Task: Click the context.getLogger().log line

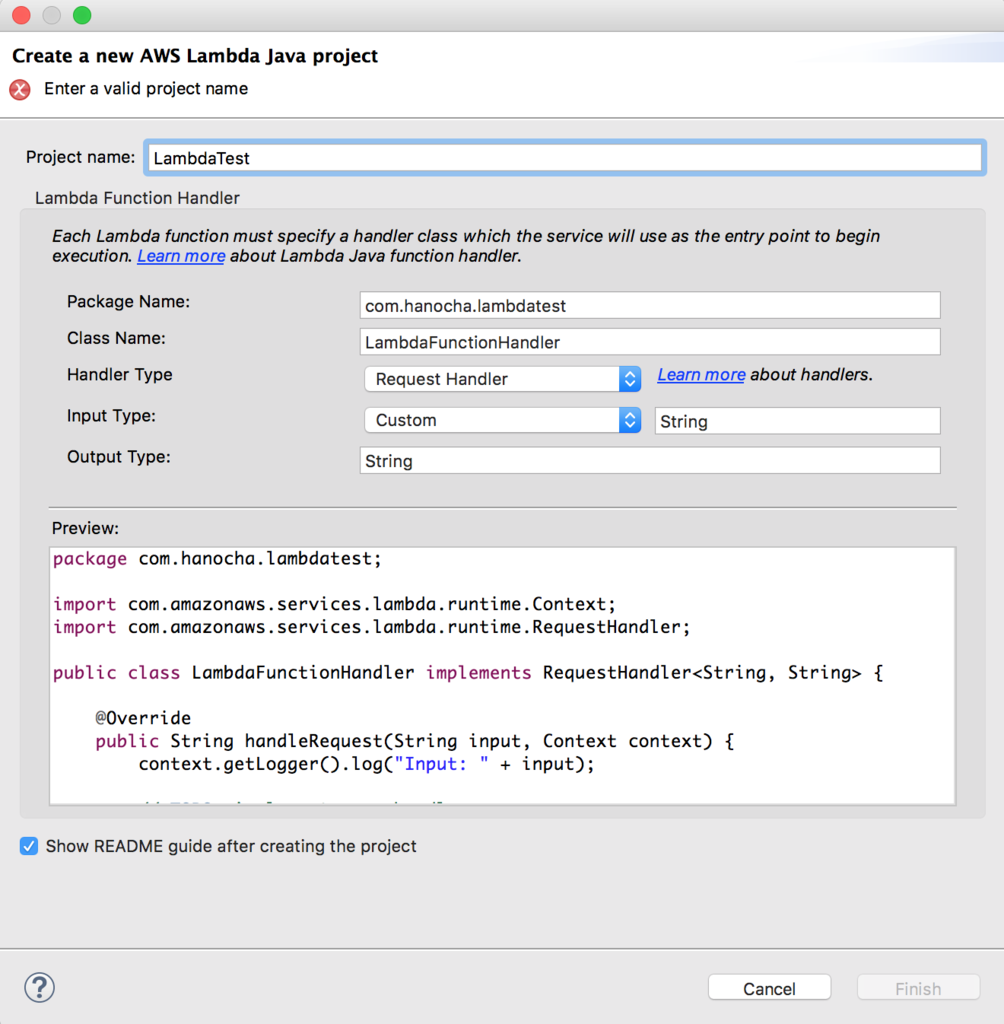Action: click(366, 765)
